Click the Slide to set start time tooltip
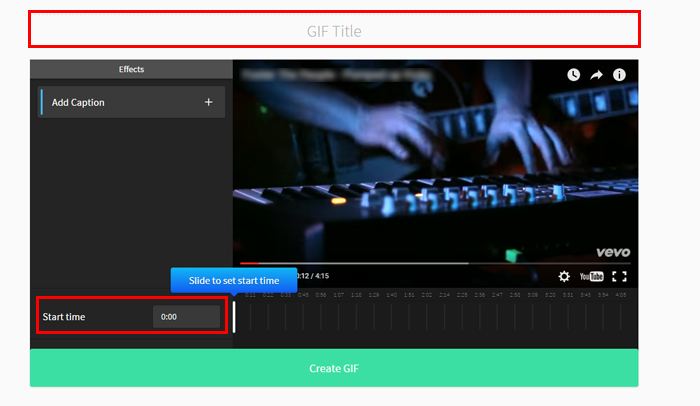 coord(234,280)
